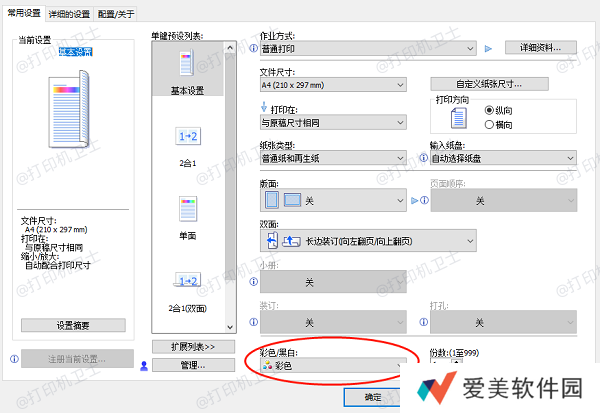Click the page orientation preview icon
This screenshot has width=600, height=413.
[x=458, y=118]
